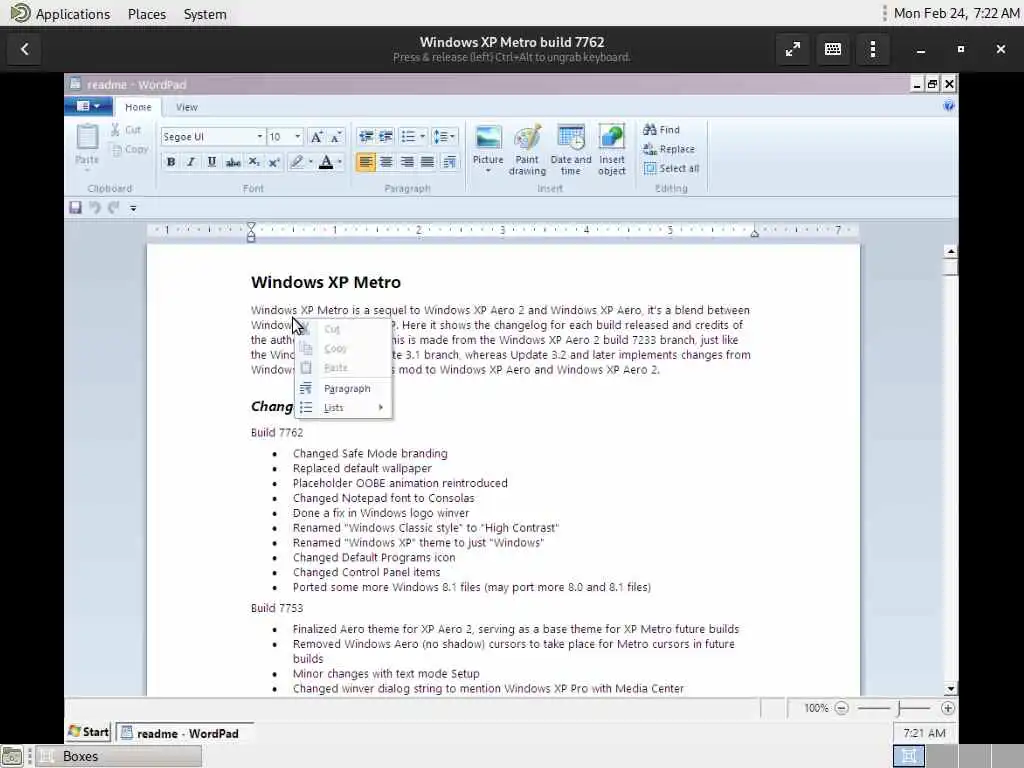Viewport: 1024px width, 768px height.
Task: Switch to the Home ribbon tab
Action: 138,107
